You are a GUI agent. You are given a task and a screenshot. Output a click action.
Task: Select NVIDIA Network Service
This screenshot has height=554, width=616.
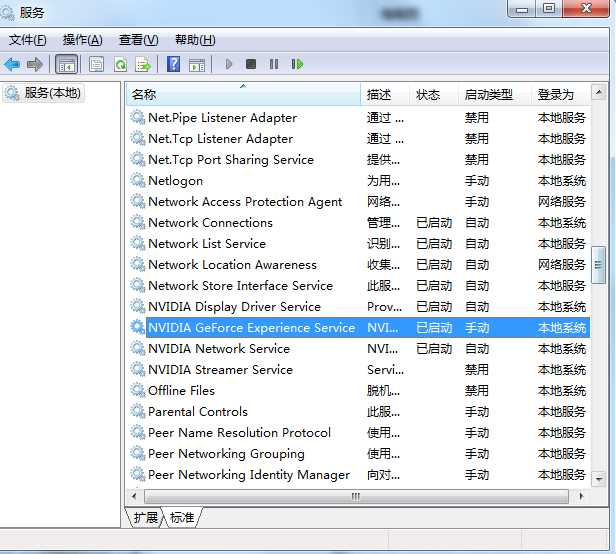(219, 349)
